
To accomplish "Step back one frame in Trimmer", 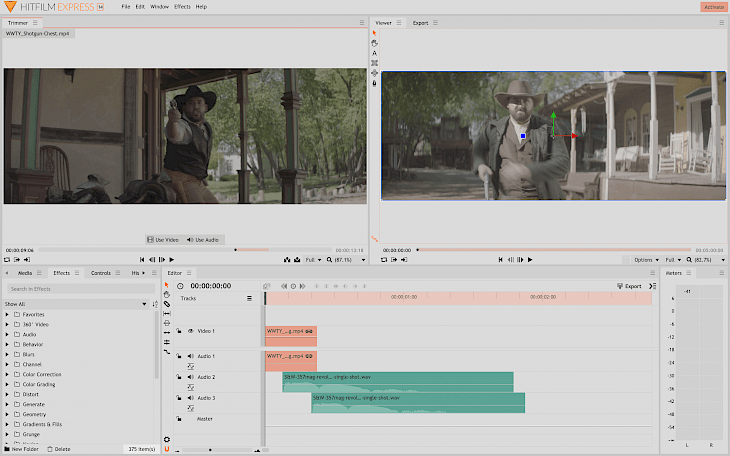I will point(152,259).
